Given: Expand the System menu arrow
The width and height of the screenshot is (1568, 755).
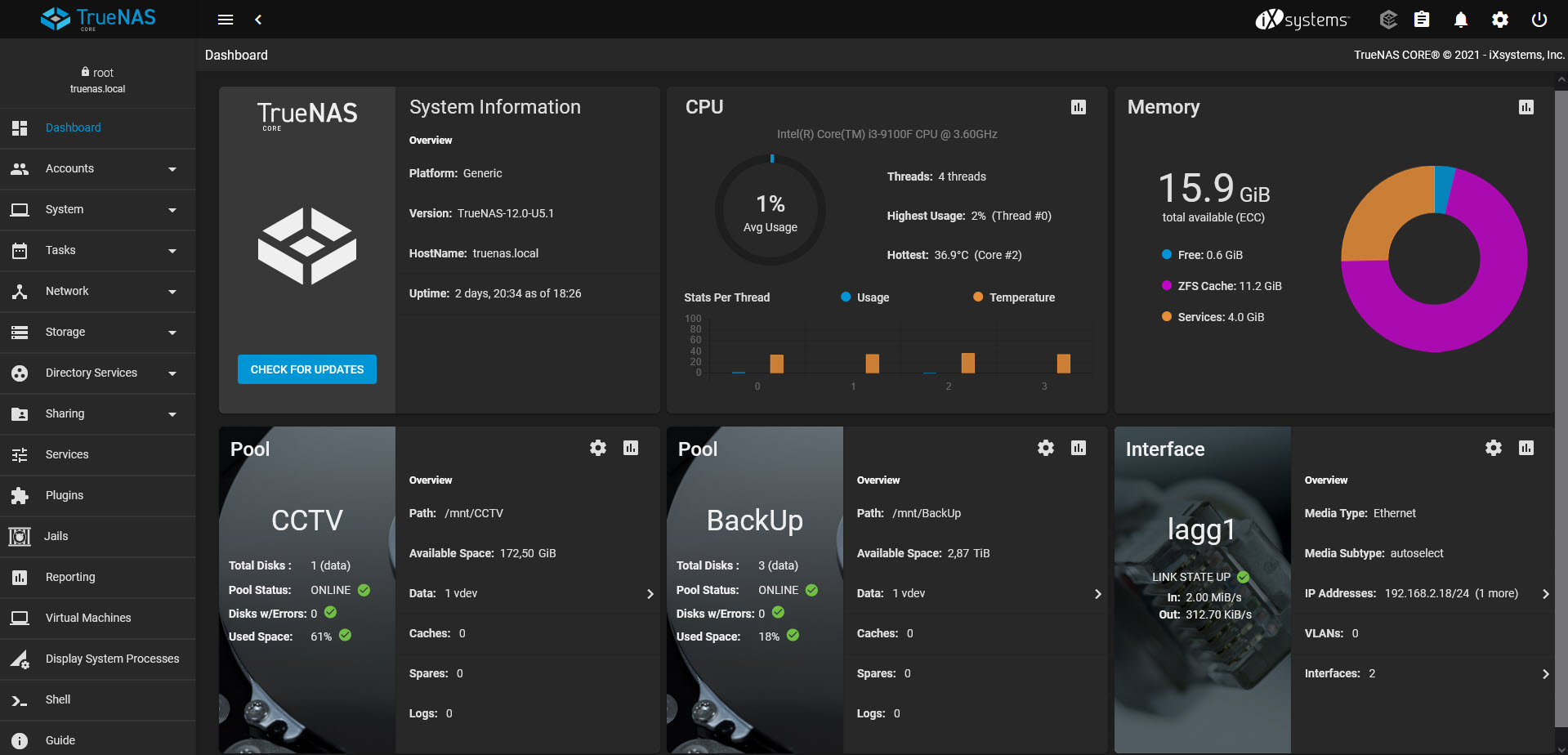Looking at the screenshot, I should pos(172,210).
